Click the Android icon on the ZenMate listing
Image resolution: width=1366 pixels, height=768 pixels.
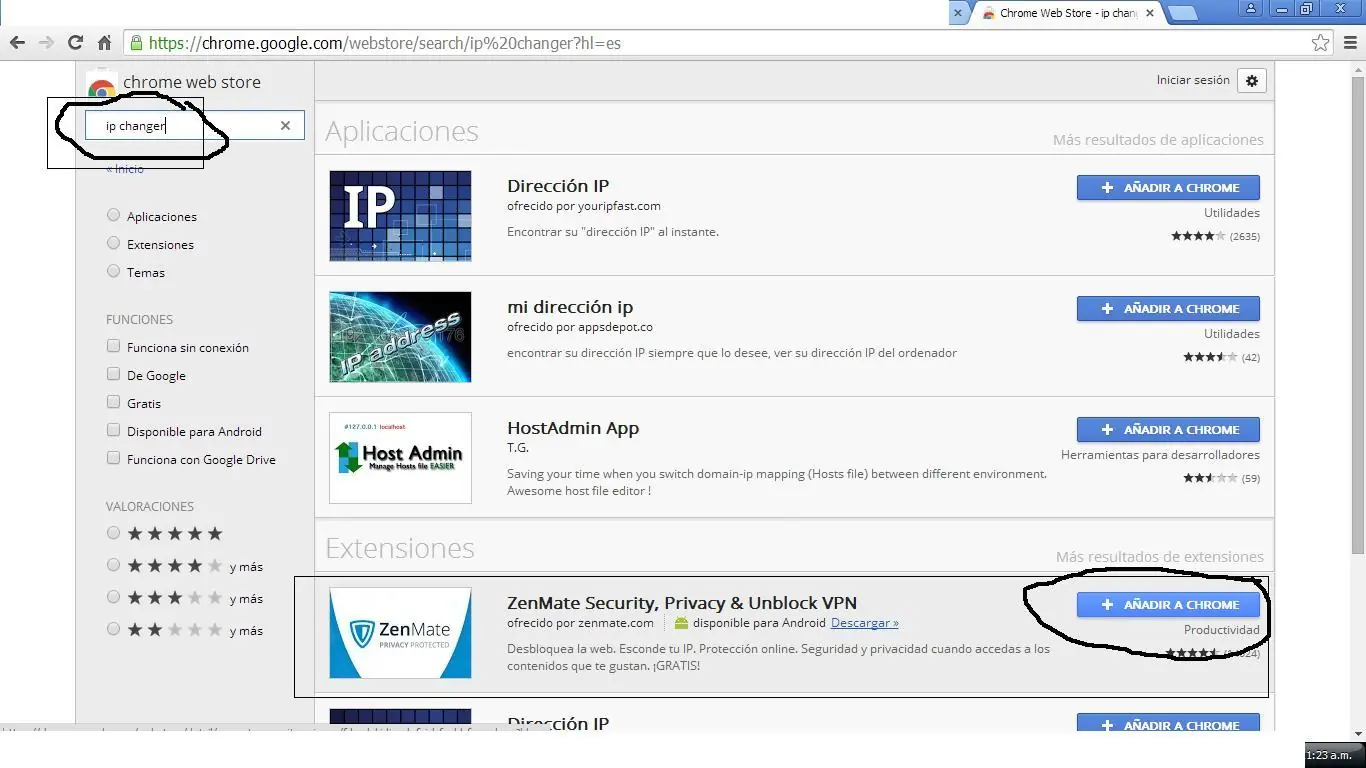pyautogui.click(x=681, y=623)
